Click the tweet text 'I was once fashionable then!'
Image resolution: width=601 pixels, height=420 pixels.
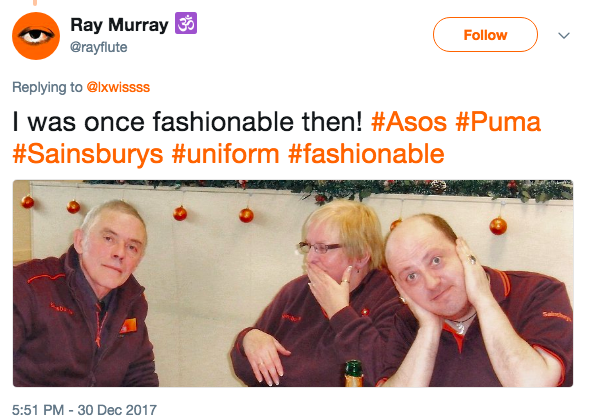coord(187,122)
